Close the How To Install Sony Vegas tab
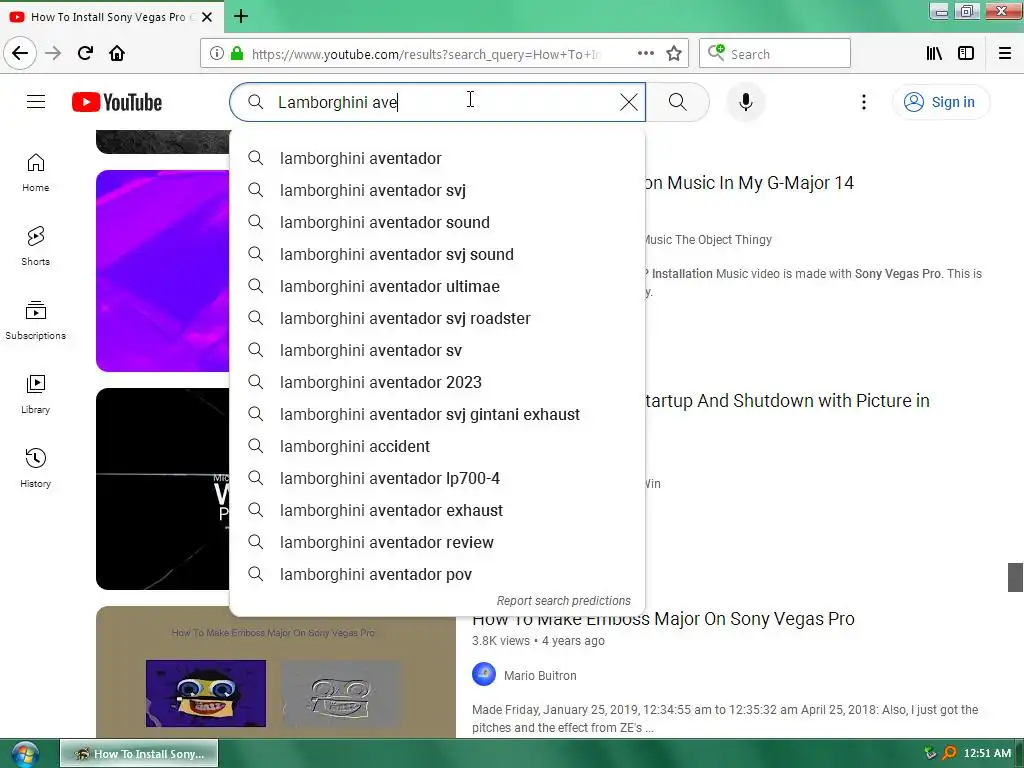Screen dimensions: 1024x768 [x=207, y=17]
